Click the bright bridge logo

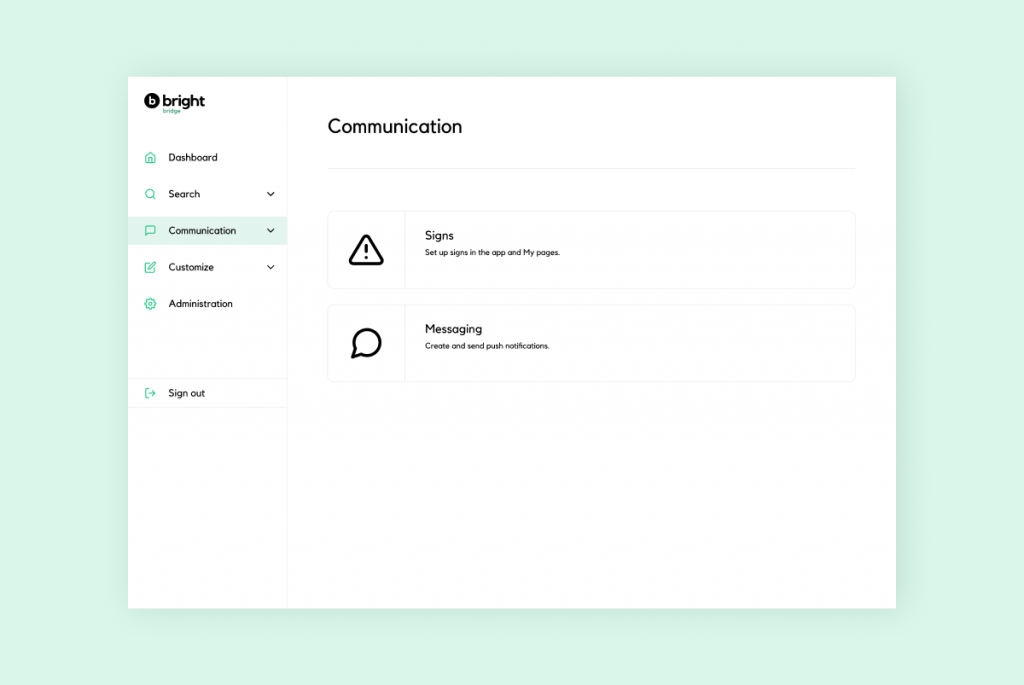(174, 103)
